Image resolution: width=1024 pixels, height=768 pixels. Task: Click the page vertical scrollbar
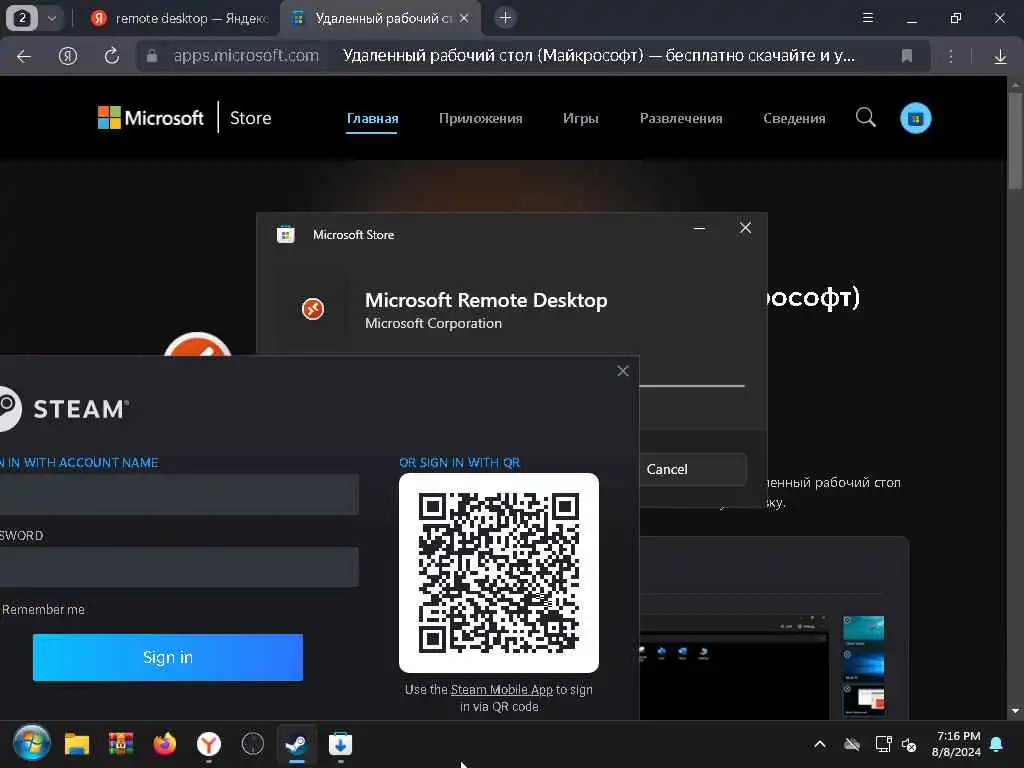pos(1015,140)
